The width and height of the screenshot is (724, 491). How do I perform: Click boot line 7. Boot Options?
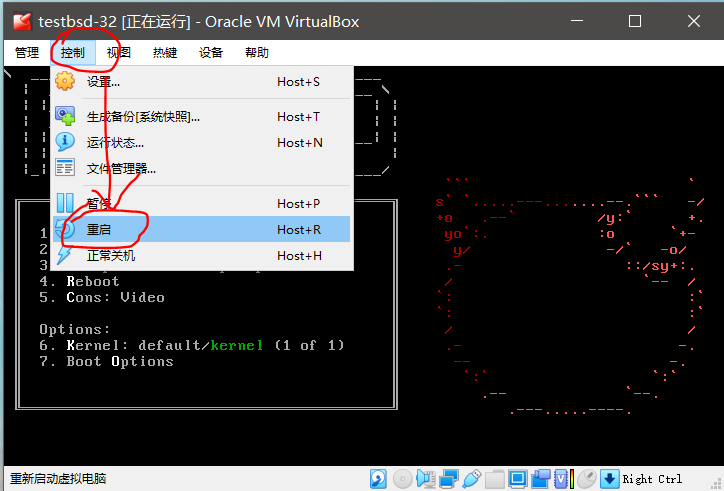106,362
